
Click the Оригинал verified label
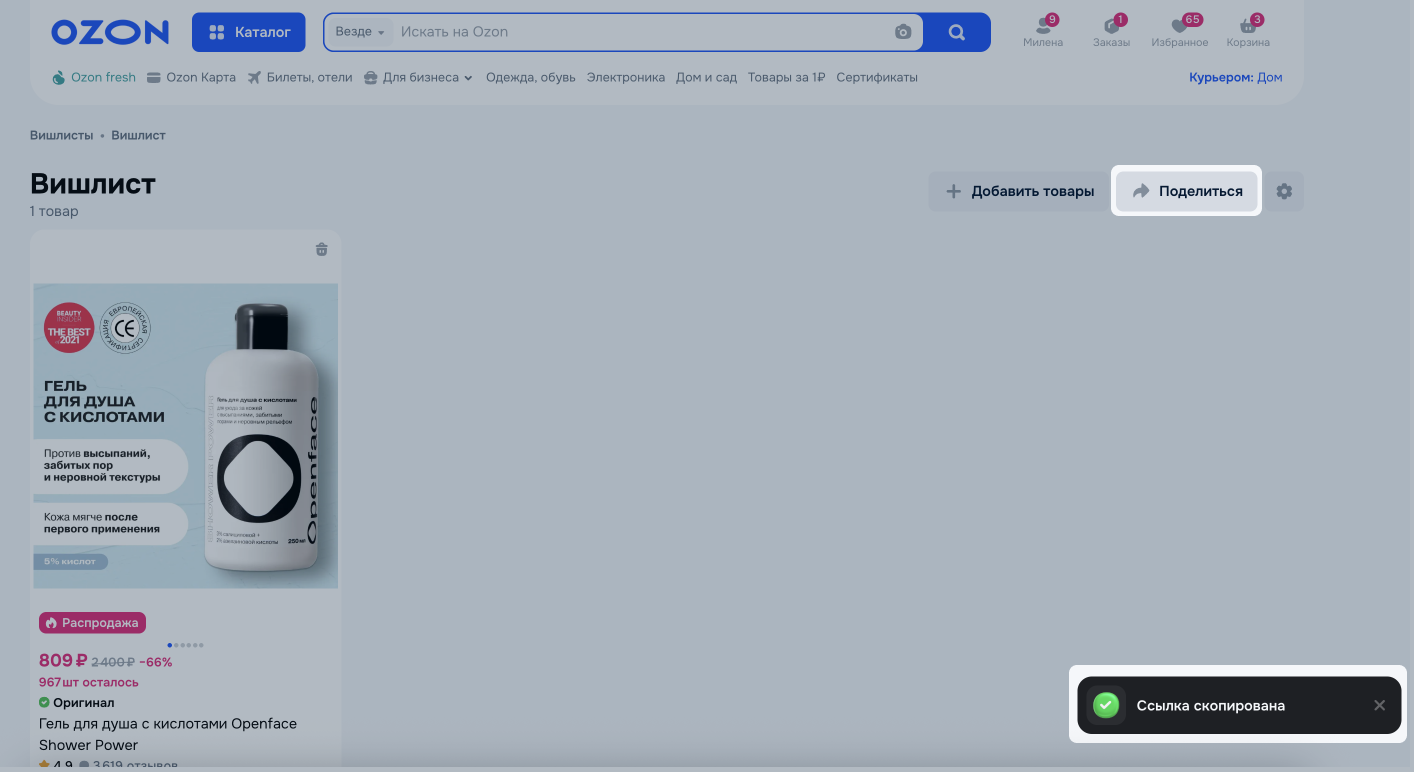(x=77, y=703)
